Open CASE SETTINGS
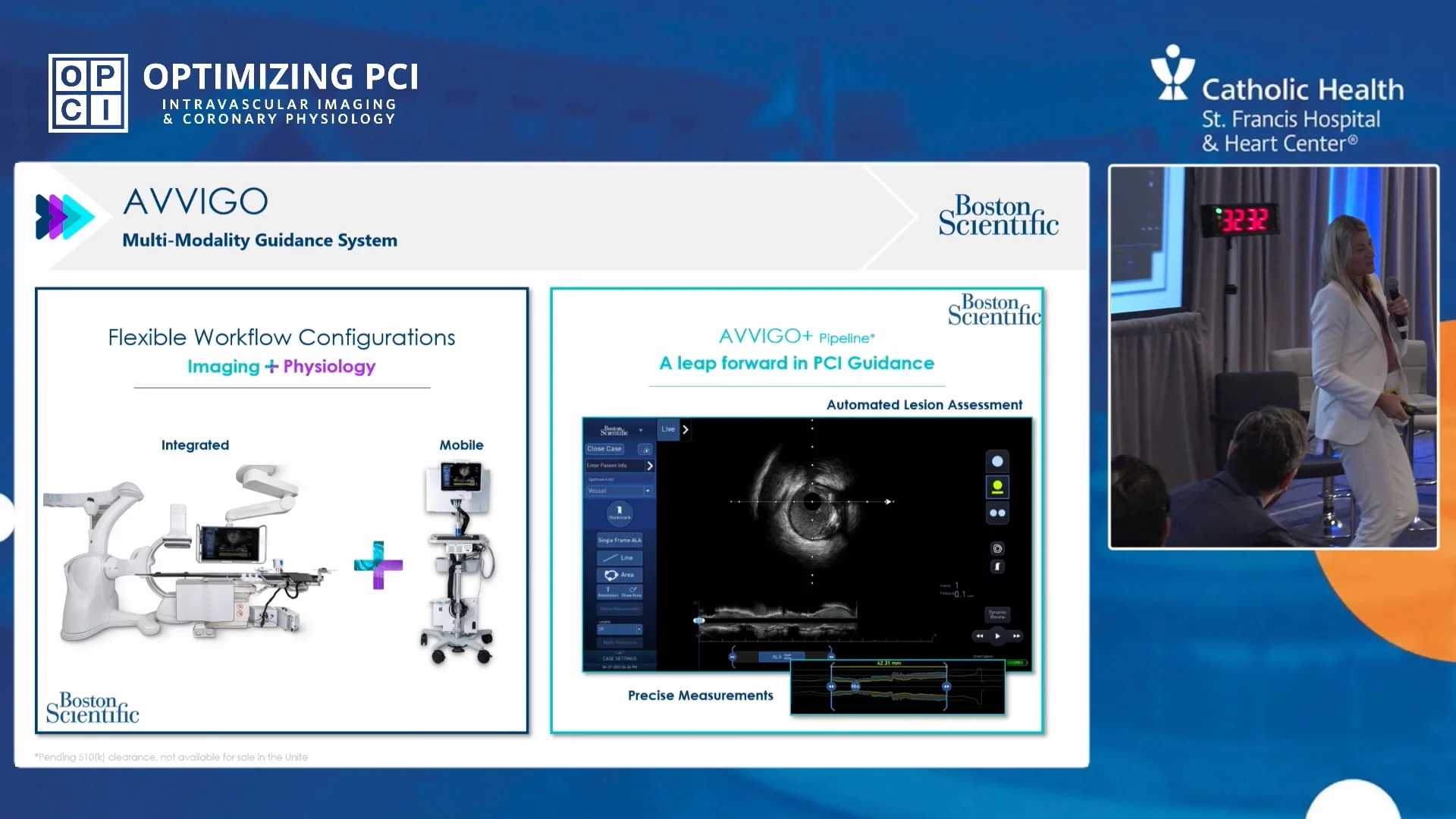This screenshot has height=819, width=1456. 619,658
